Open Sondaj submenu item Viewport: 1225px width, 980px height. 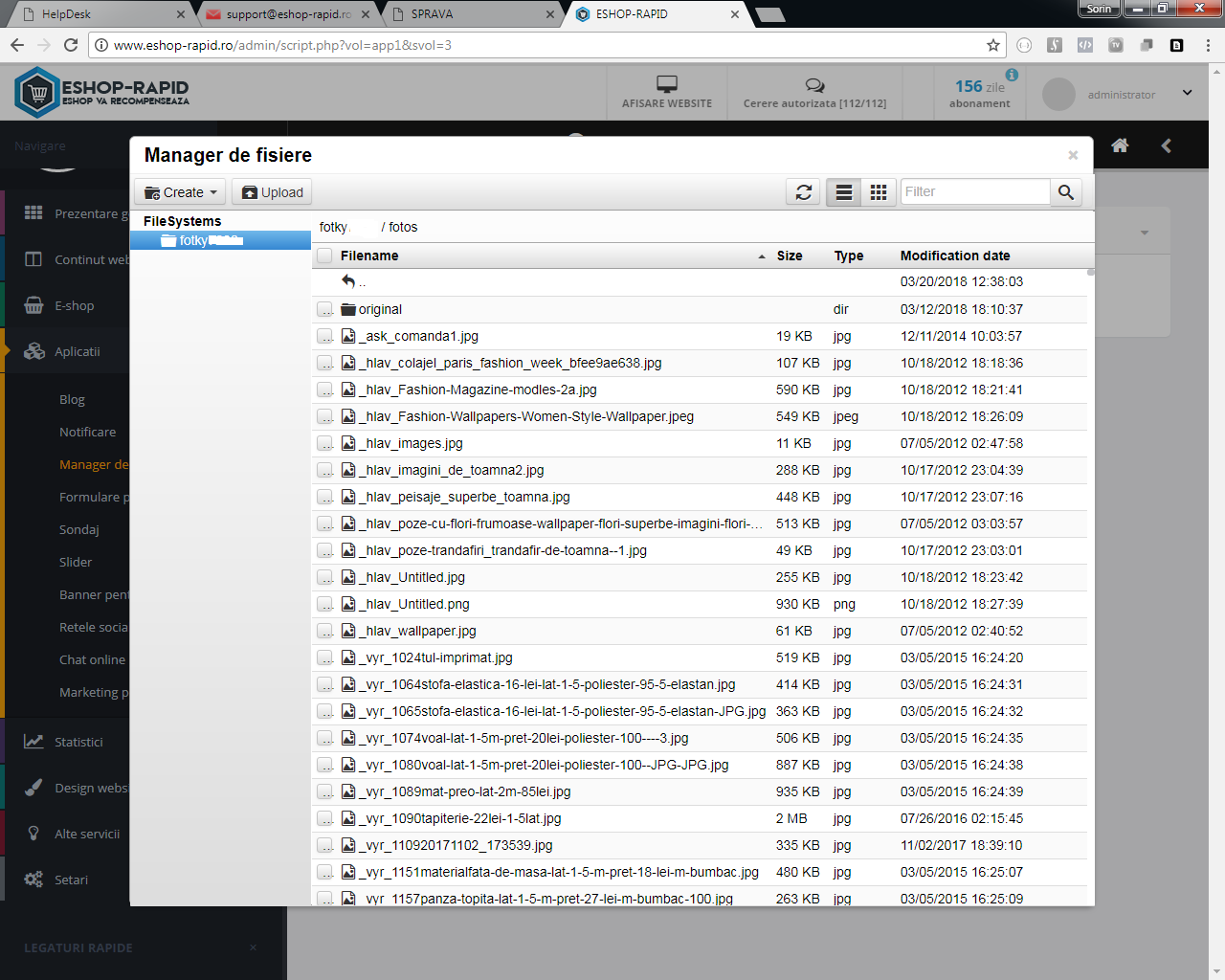[x=78, y=529]
